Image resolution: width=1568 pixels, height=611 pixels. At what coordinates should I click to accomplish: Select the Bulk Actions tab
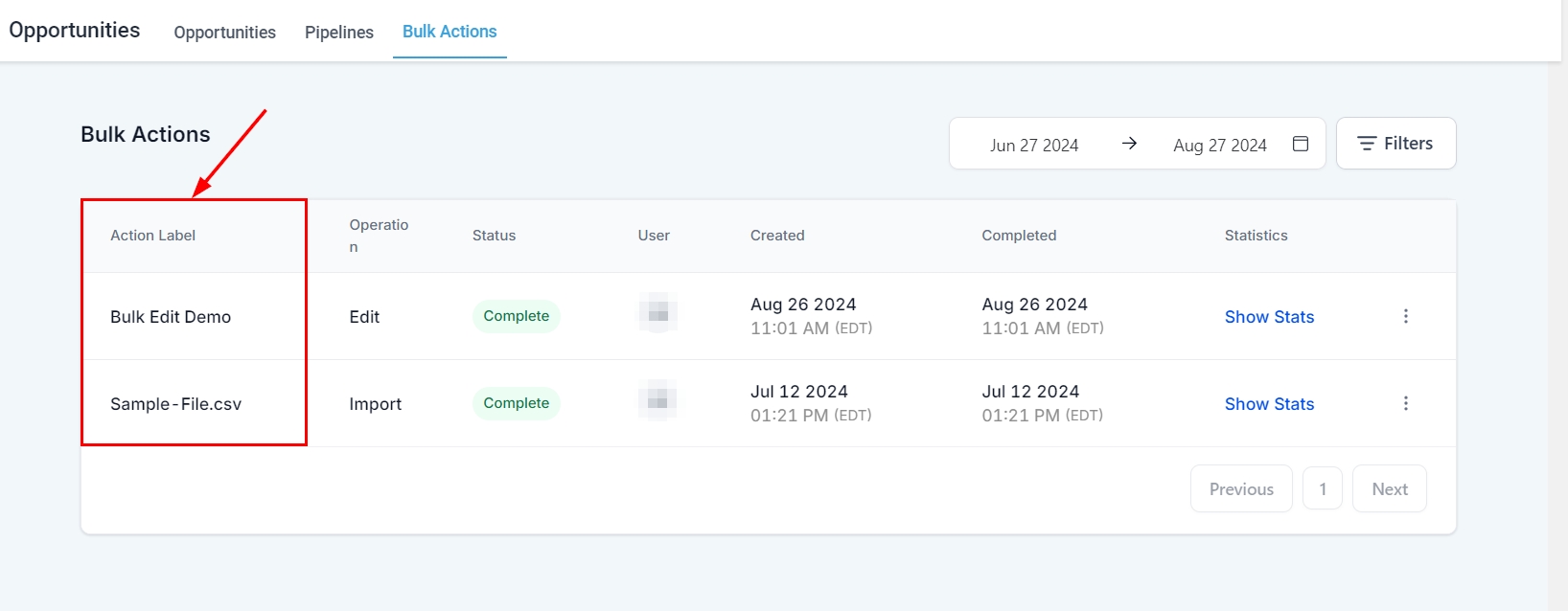point(450,32)
